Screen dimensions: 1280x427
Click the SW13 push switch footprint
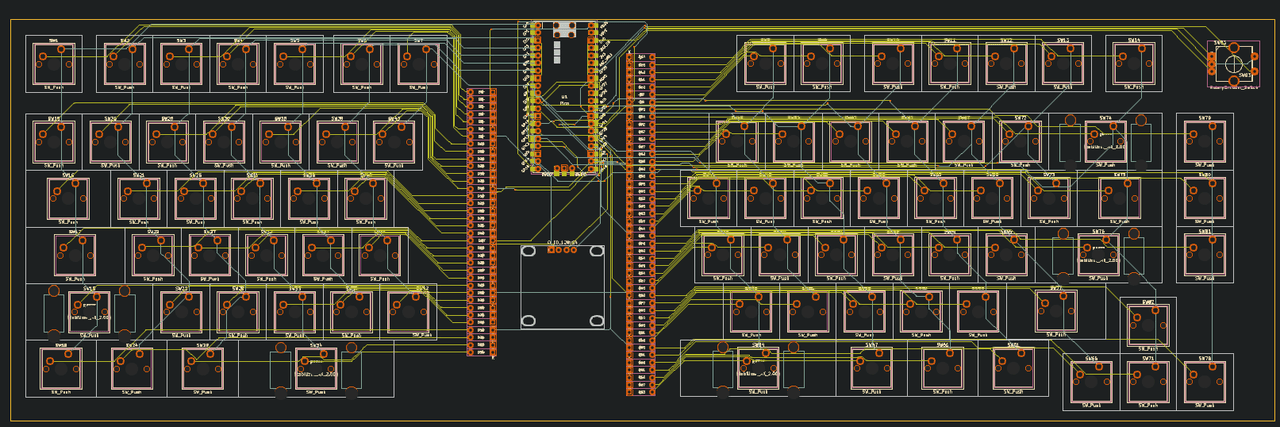(1062, 65)
